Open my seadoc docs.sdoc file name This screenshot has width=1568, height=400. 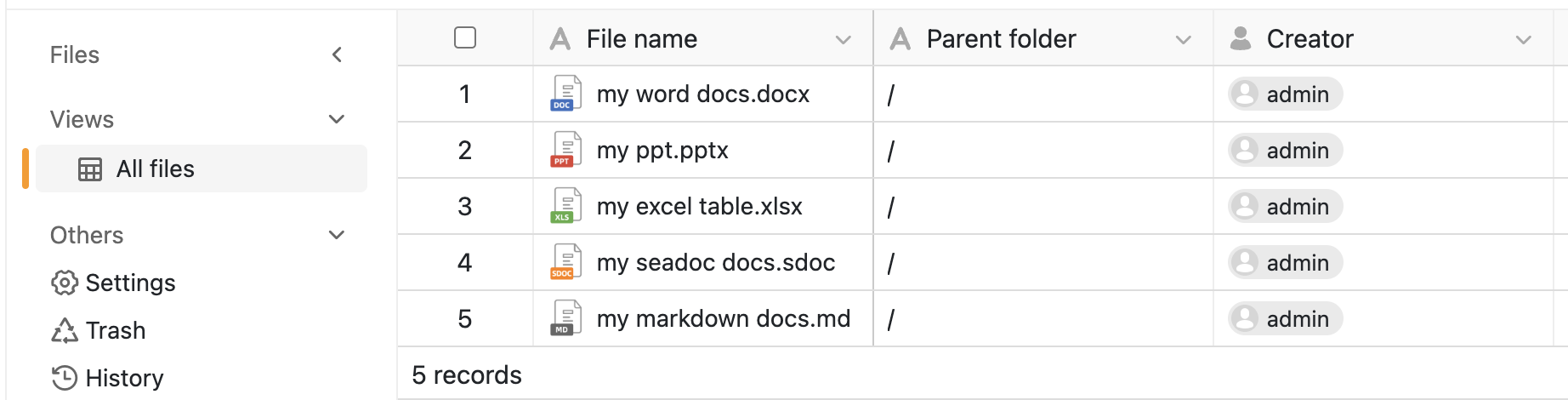pyautogui.click(x=715, y=262)
